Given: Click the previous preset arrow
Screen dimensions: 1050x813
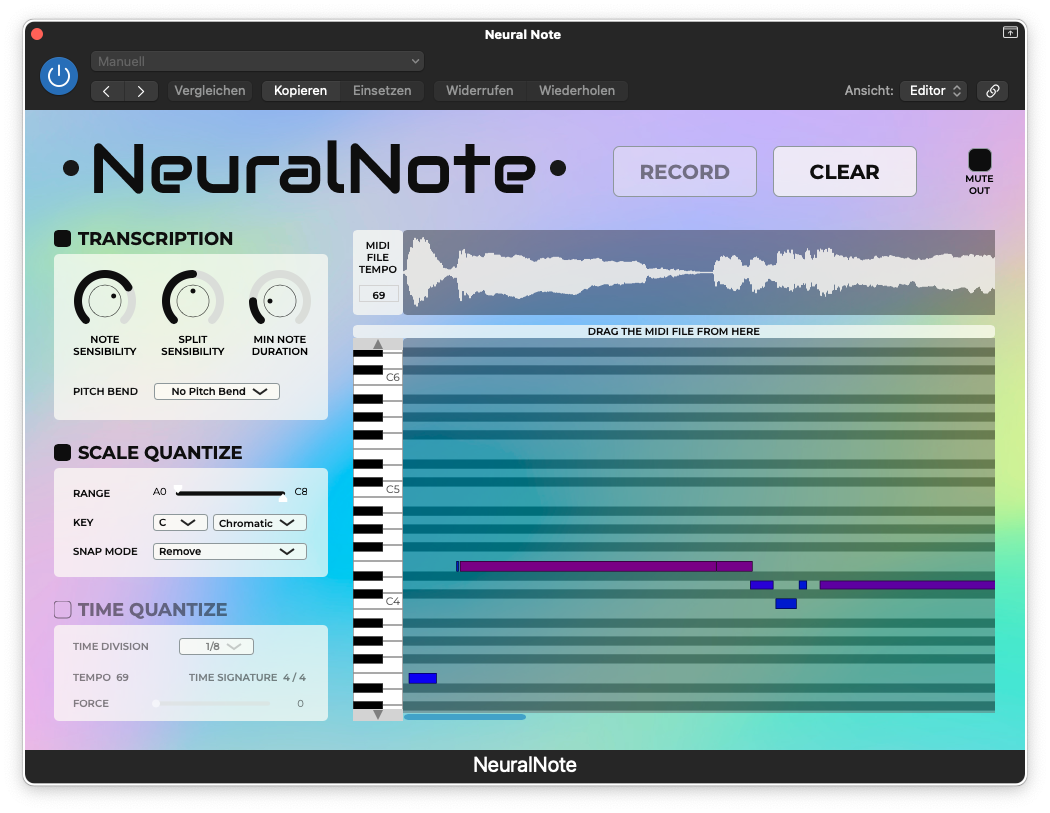Looking at the screenshot, I should tap(107, 91).
